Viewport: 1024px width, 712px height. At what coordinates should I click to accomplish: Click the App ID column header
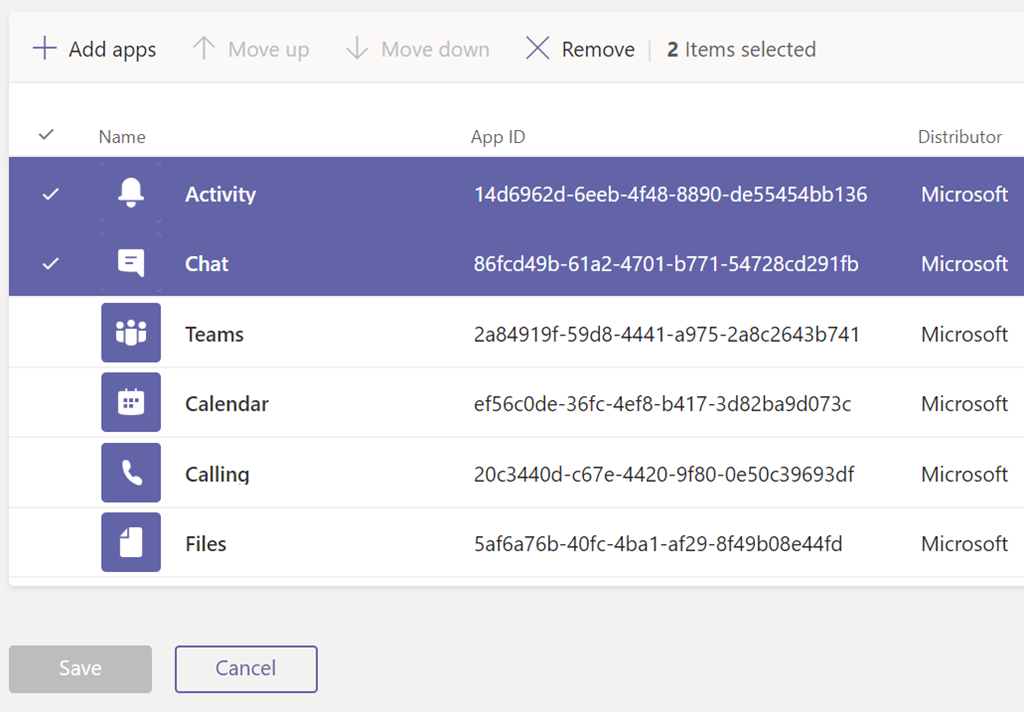tap(497, 136)
